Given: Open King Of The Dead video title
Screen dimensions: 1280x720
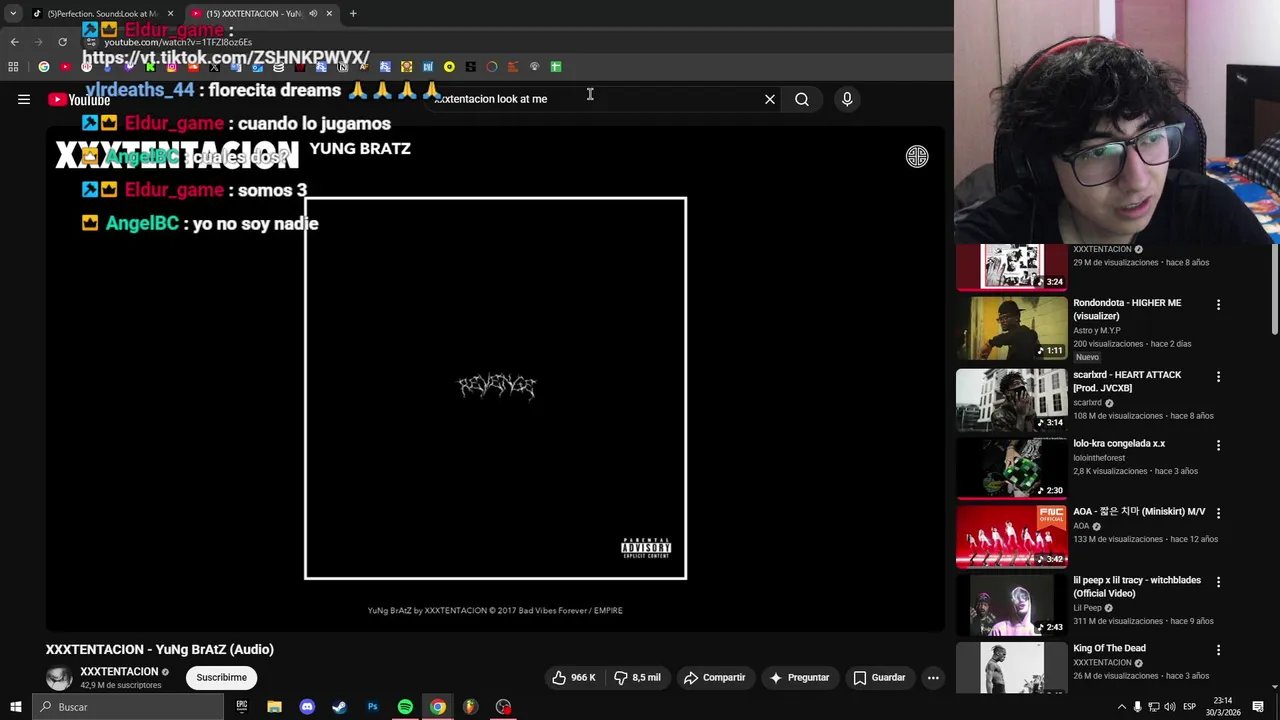Looking at the screenshot, I should click(x=1109, y=649).
